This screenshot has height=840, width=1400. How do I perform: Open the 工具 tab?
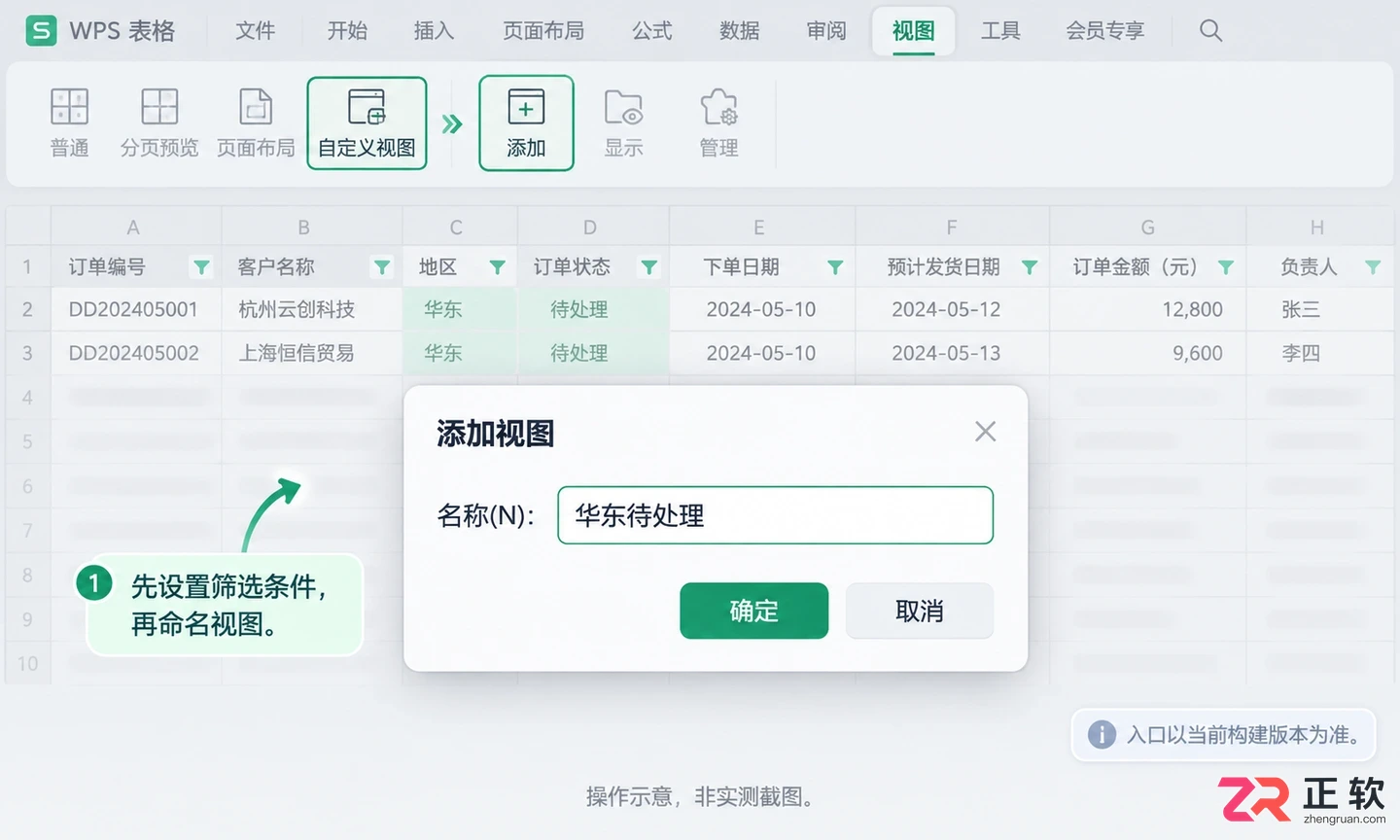[1000, 31]
